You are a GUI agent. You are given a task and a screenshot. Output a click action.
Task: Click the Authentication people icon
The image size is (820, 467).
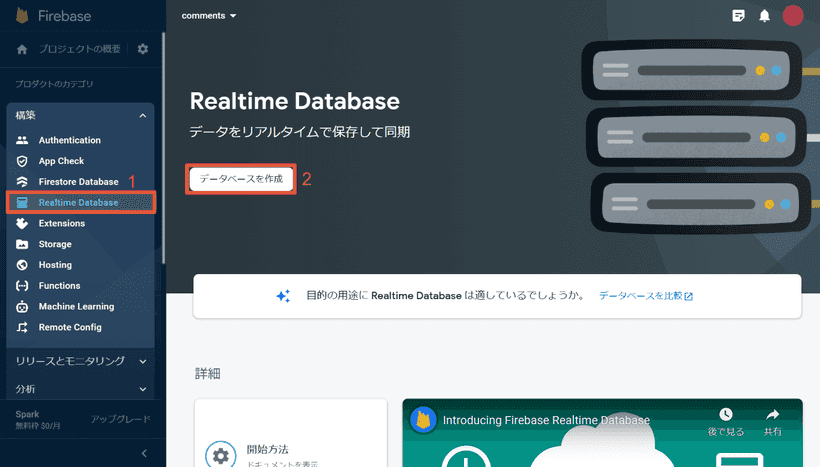pos(22,140)
